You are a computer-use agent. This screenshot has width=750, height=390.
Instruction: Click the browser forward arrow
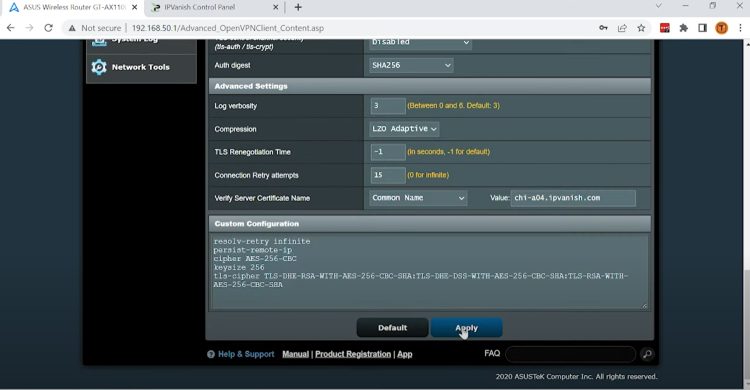point(29,28)
